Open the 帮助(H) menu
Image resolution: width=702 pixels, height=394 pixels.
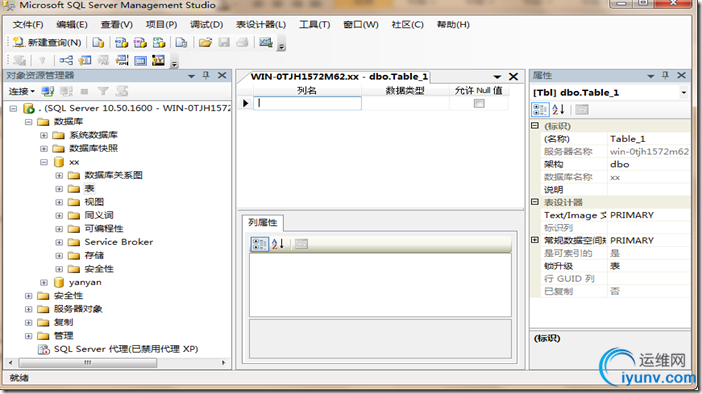453,25
